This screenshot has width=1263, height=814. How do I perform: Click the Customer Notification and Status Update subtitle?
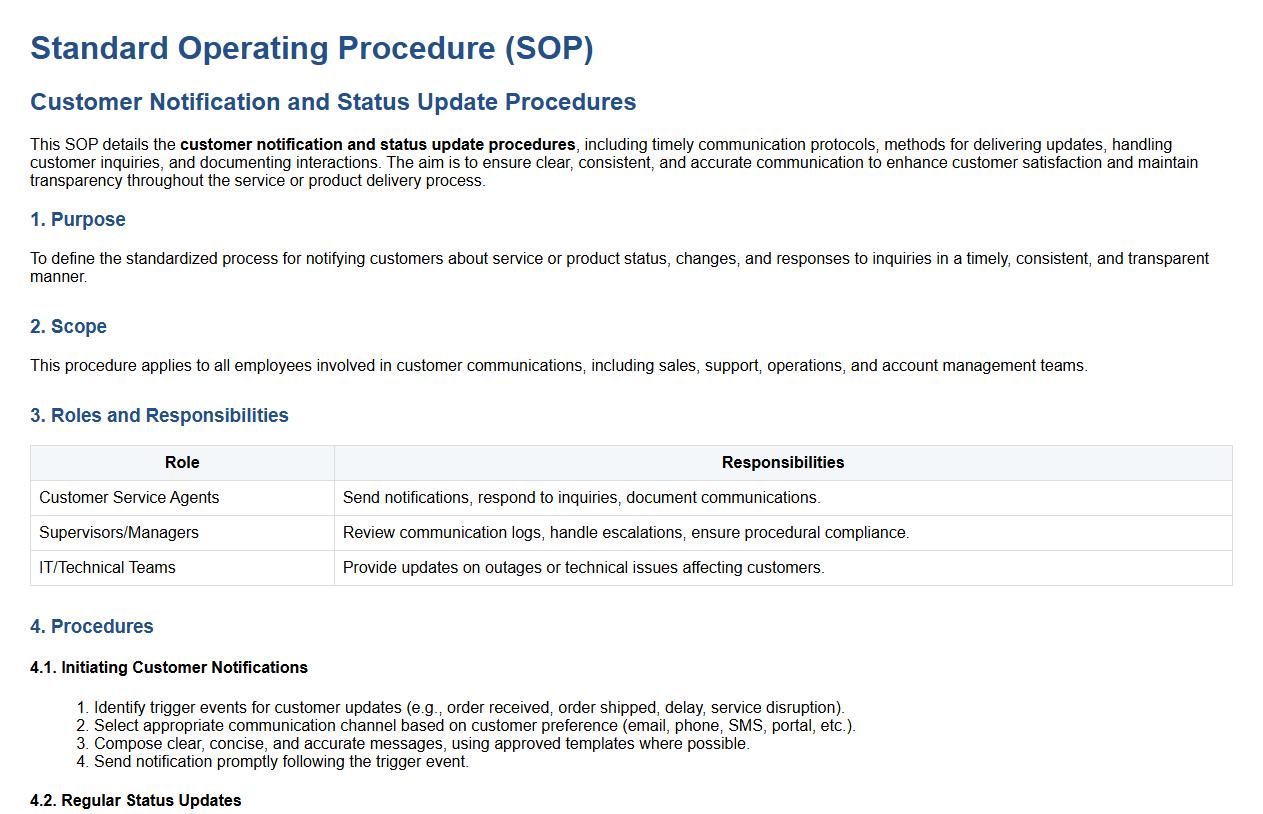[x=333, y=102]
